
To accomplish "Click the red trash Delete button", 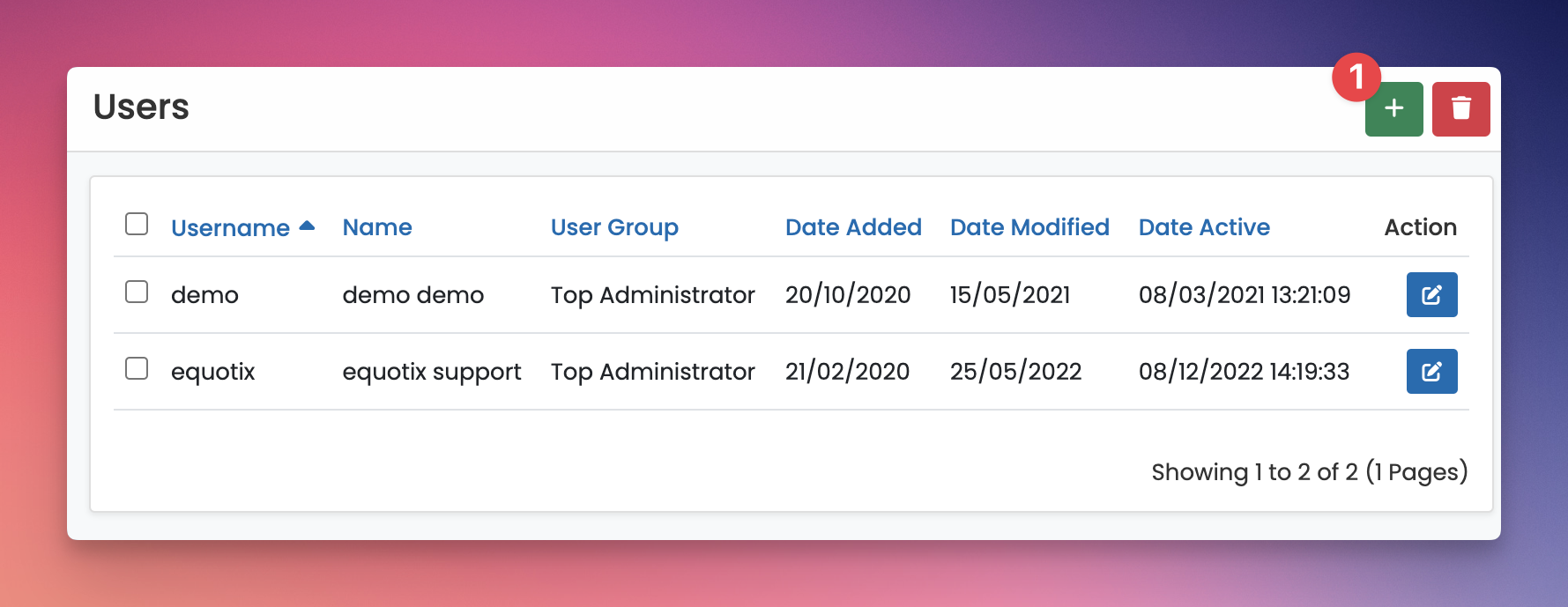I will point(1460,109).
